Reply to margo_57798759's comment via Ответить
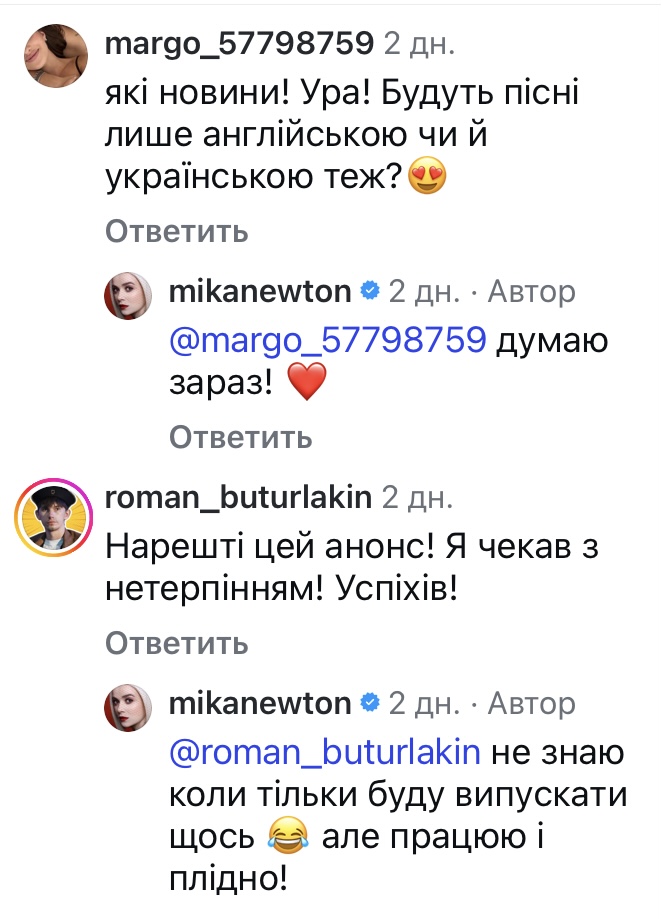This screenshot has height=919, width=661. point(177,233)
